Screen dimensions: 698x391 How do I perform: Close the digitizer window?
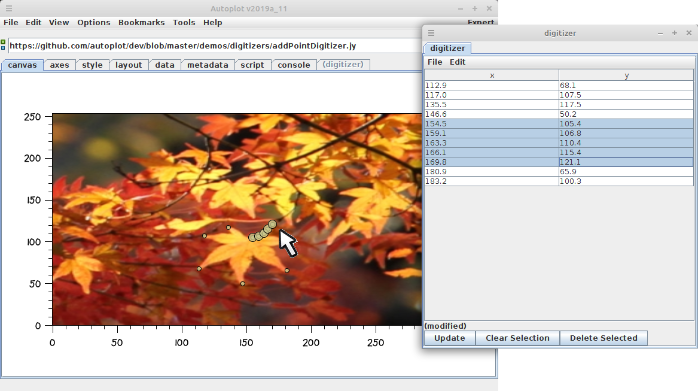pyautogui.click(x=689, y=33)
